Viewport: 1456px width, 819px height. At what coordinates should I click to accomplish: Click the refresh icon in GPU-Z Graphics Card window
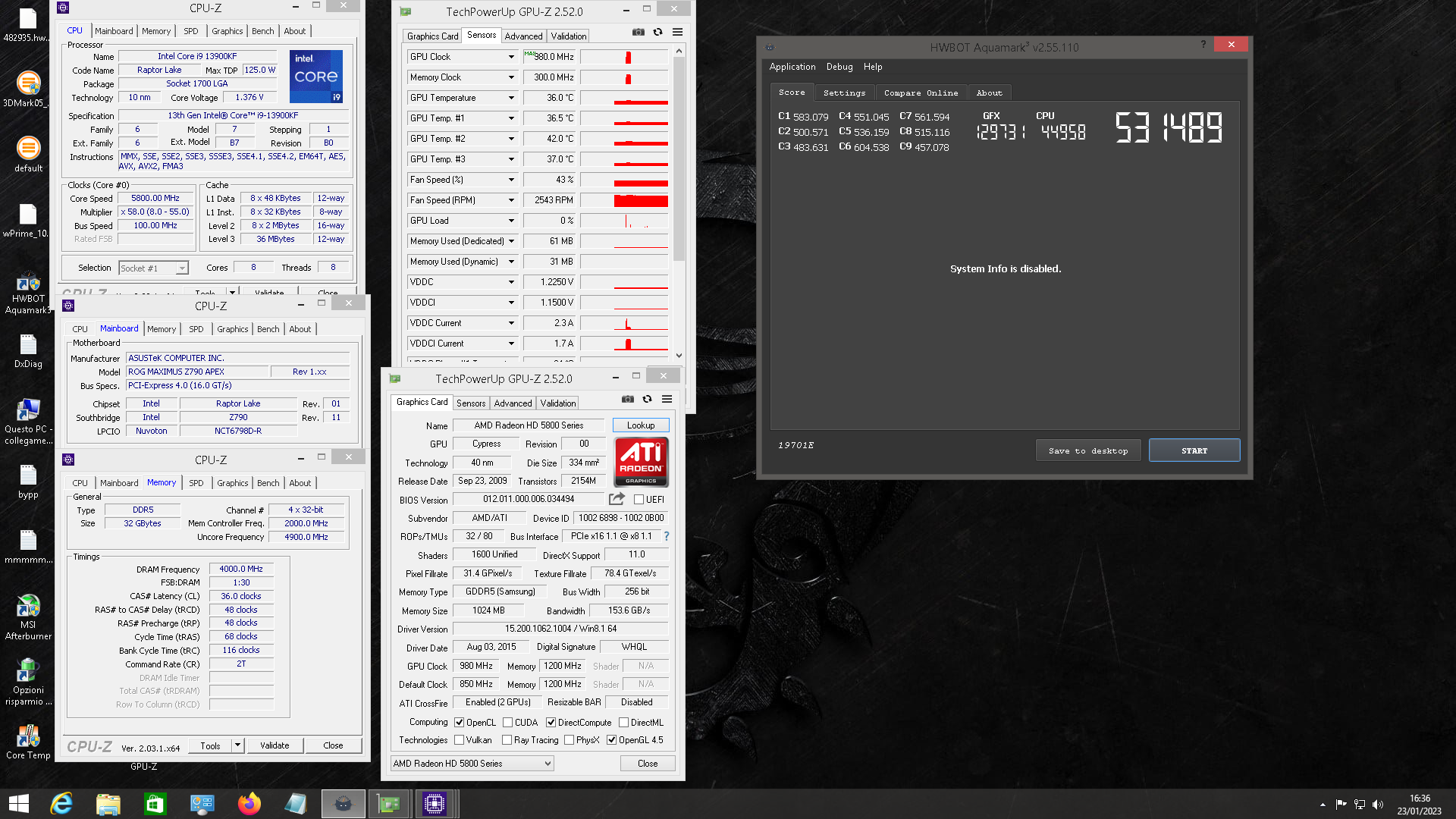(x=647, y=399)
